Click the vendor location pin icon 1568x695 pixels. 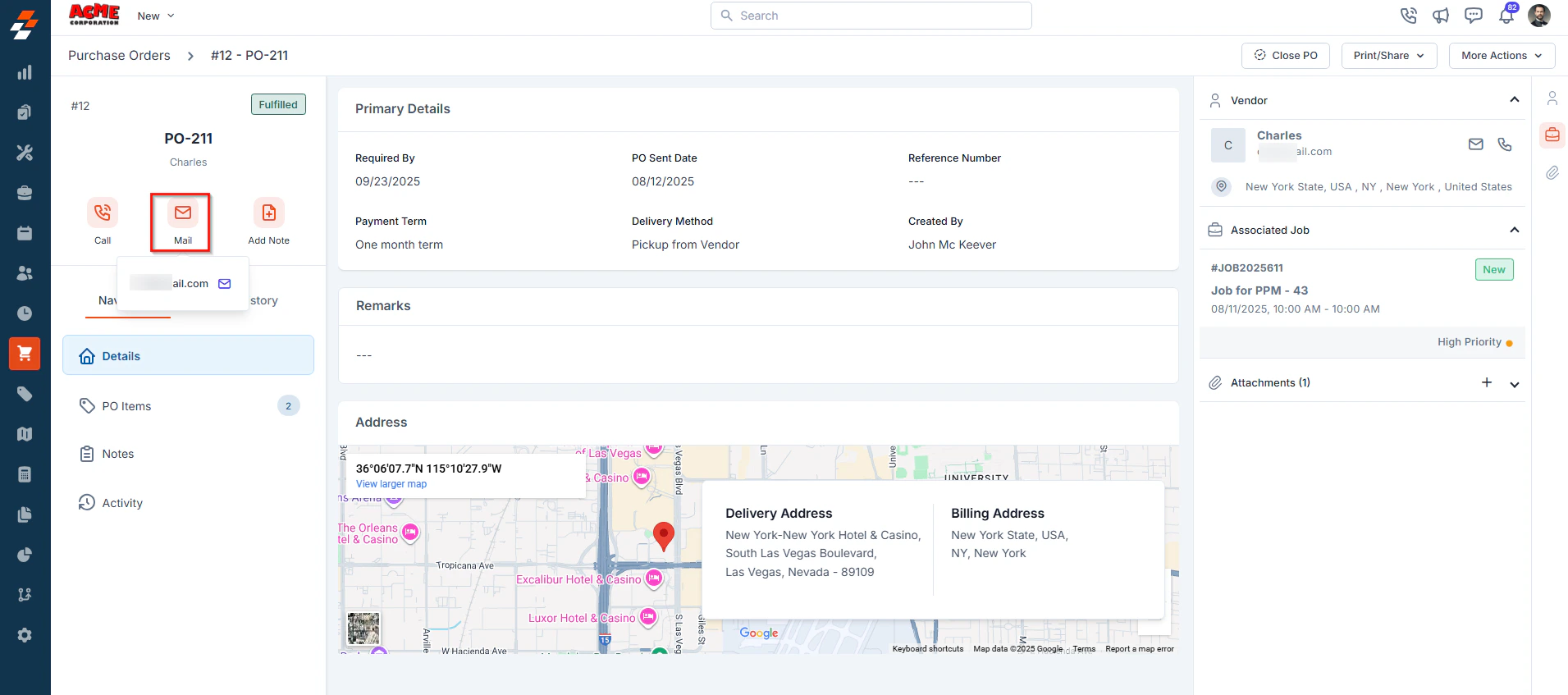1222,186
